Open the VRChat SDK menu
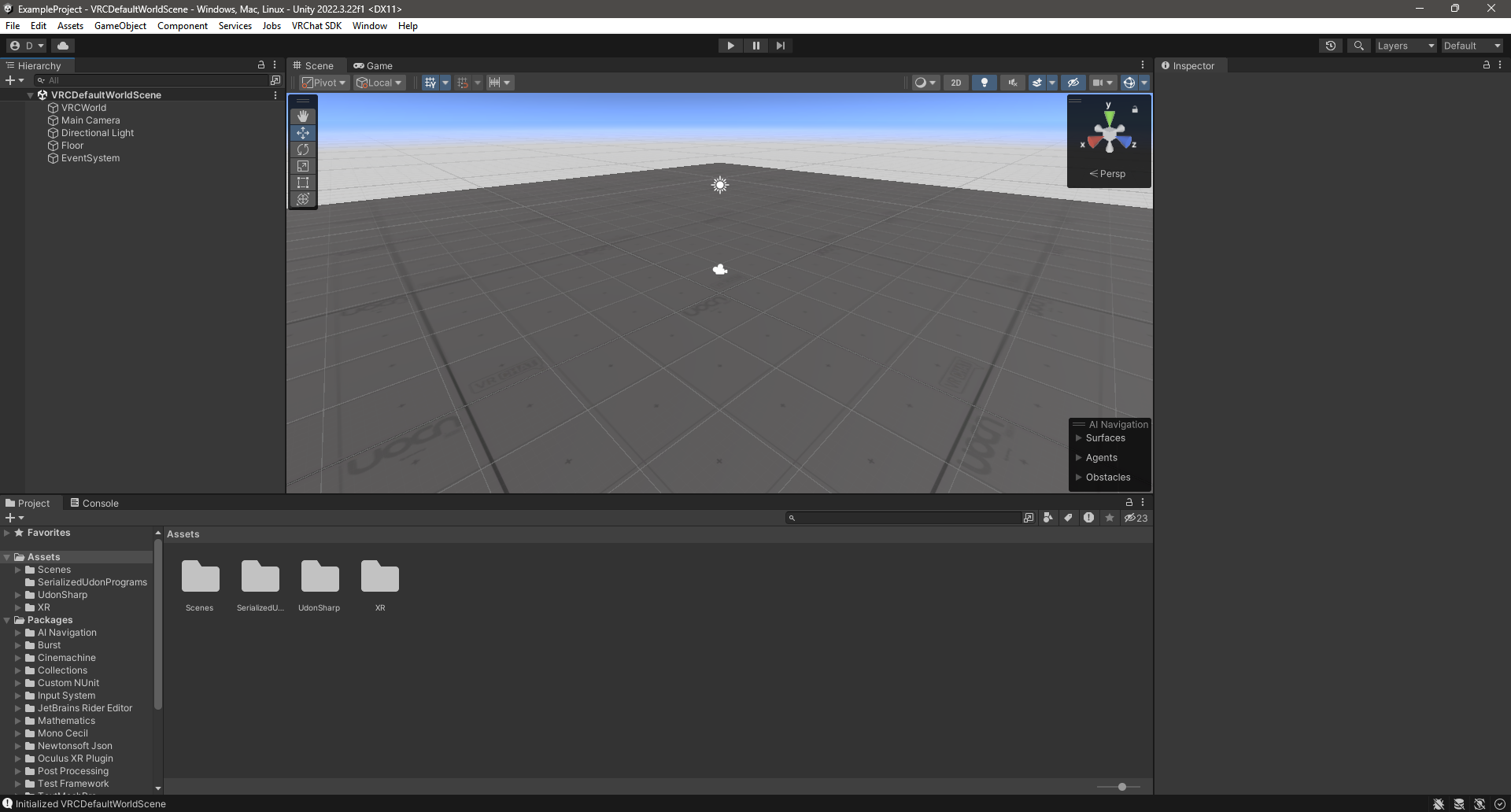The image size is (1511, 812). 316,26
